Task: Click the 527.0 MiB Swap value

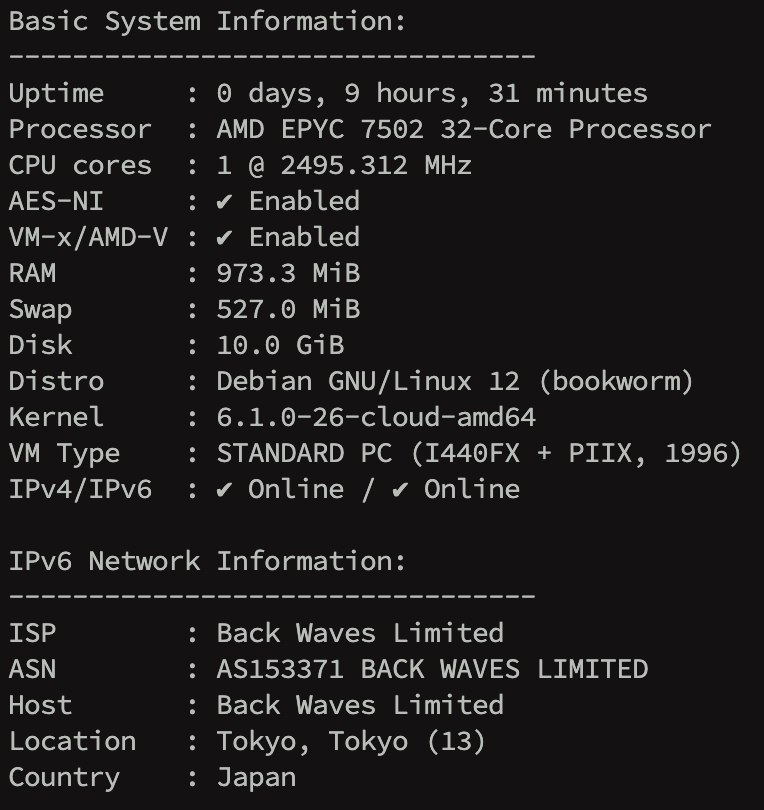Action: pyautogui.click(x=288, y=310)
